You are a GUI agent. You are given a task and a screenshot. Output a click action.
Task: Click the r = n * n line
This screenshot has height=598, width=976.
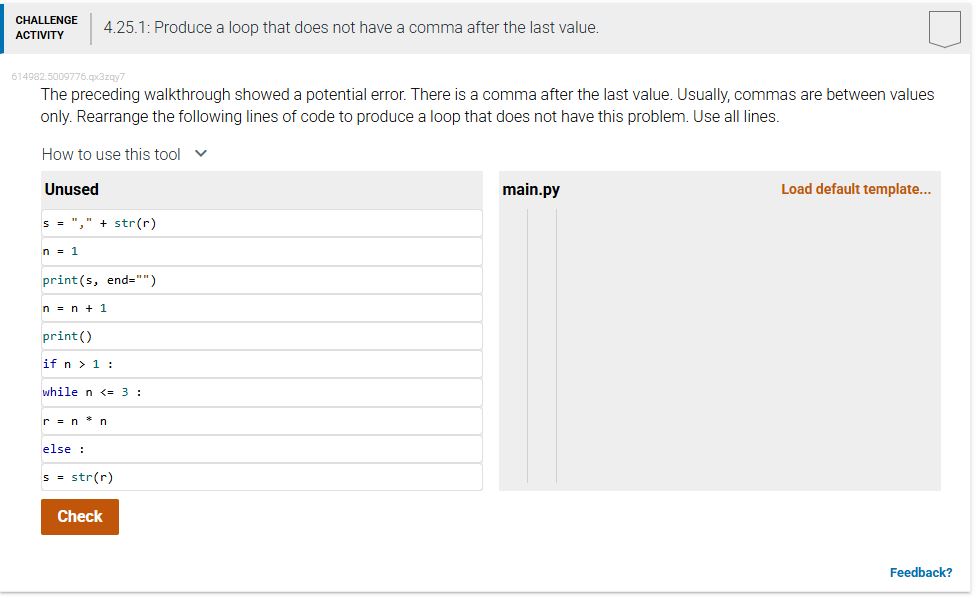(x=260, y=420)
